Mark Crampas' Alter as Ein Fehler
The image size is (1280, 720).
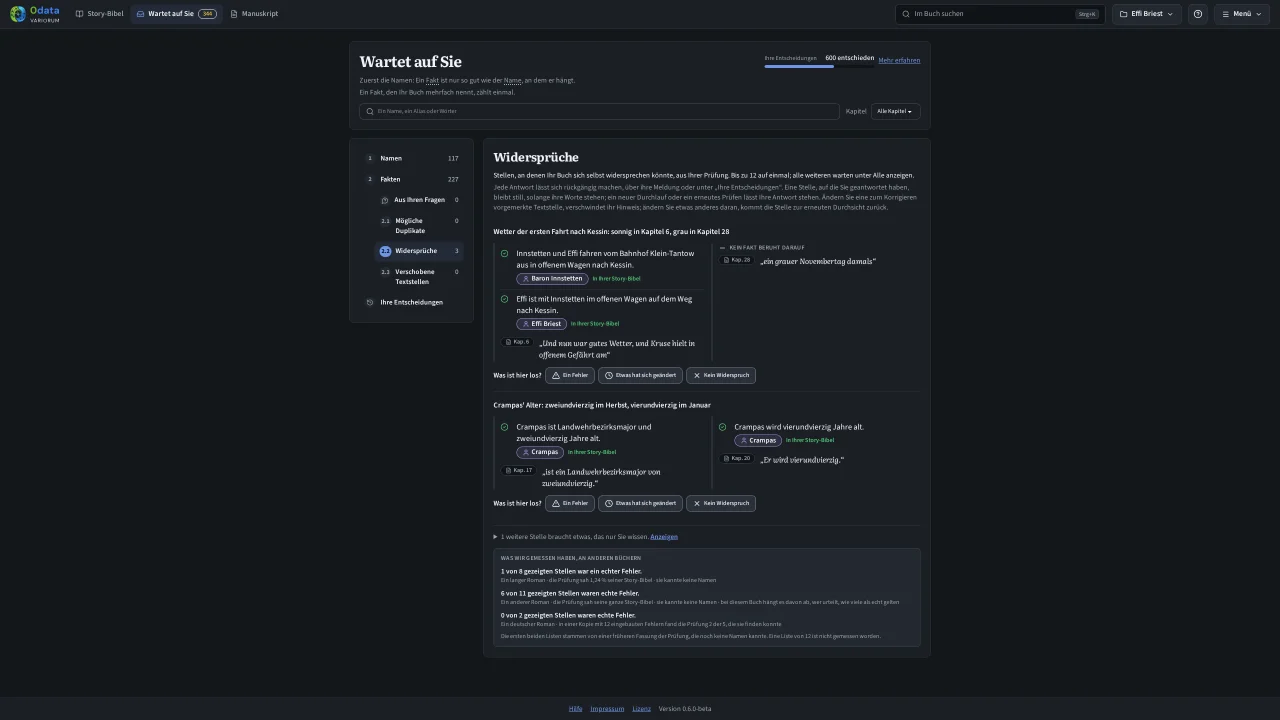tap(570, 503)
